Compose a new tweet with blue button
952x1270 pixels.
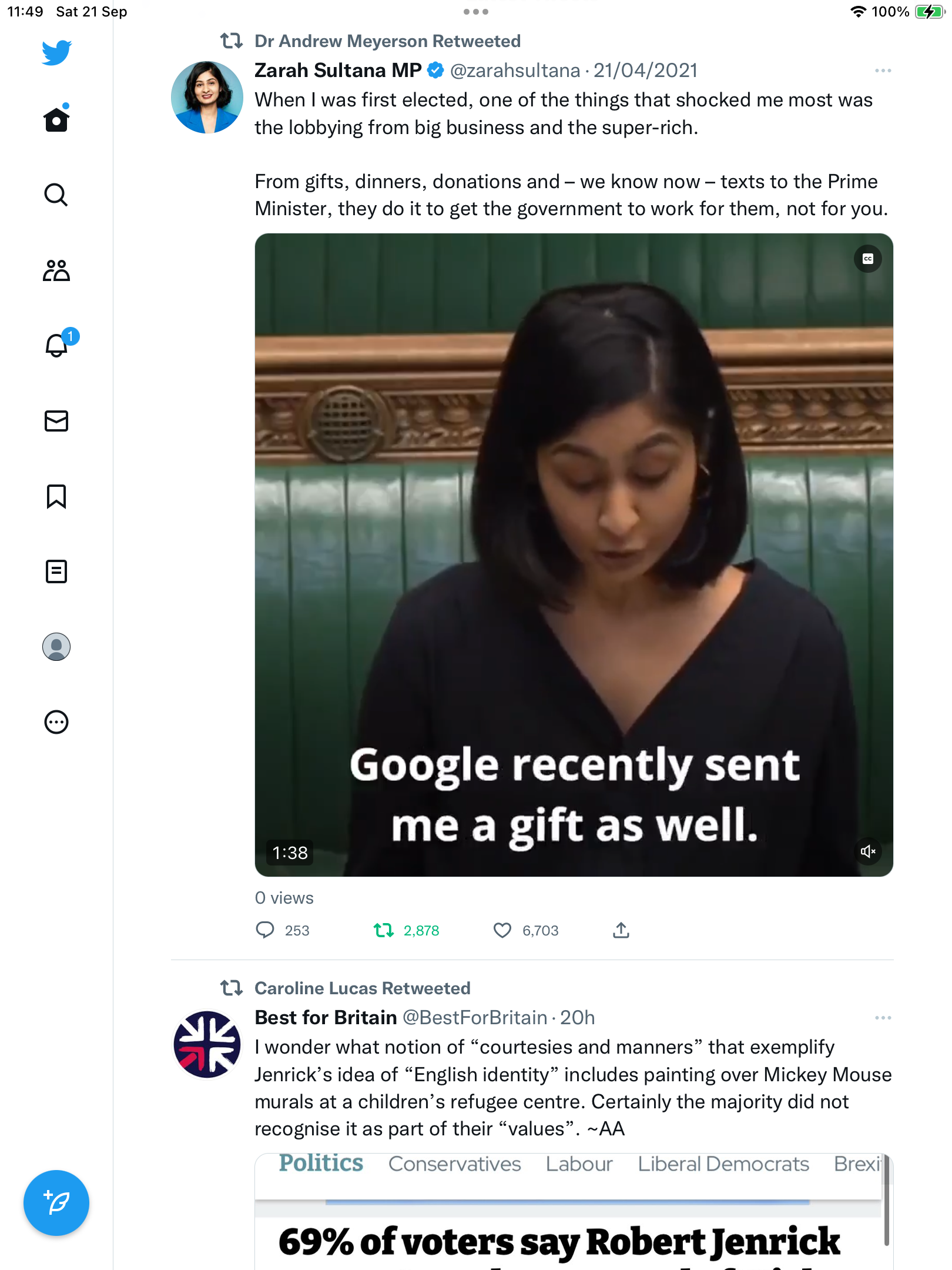pyautogui.click(x=56, y=1203)
